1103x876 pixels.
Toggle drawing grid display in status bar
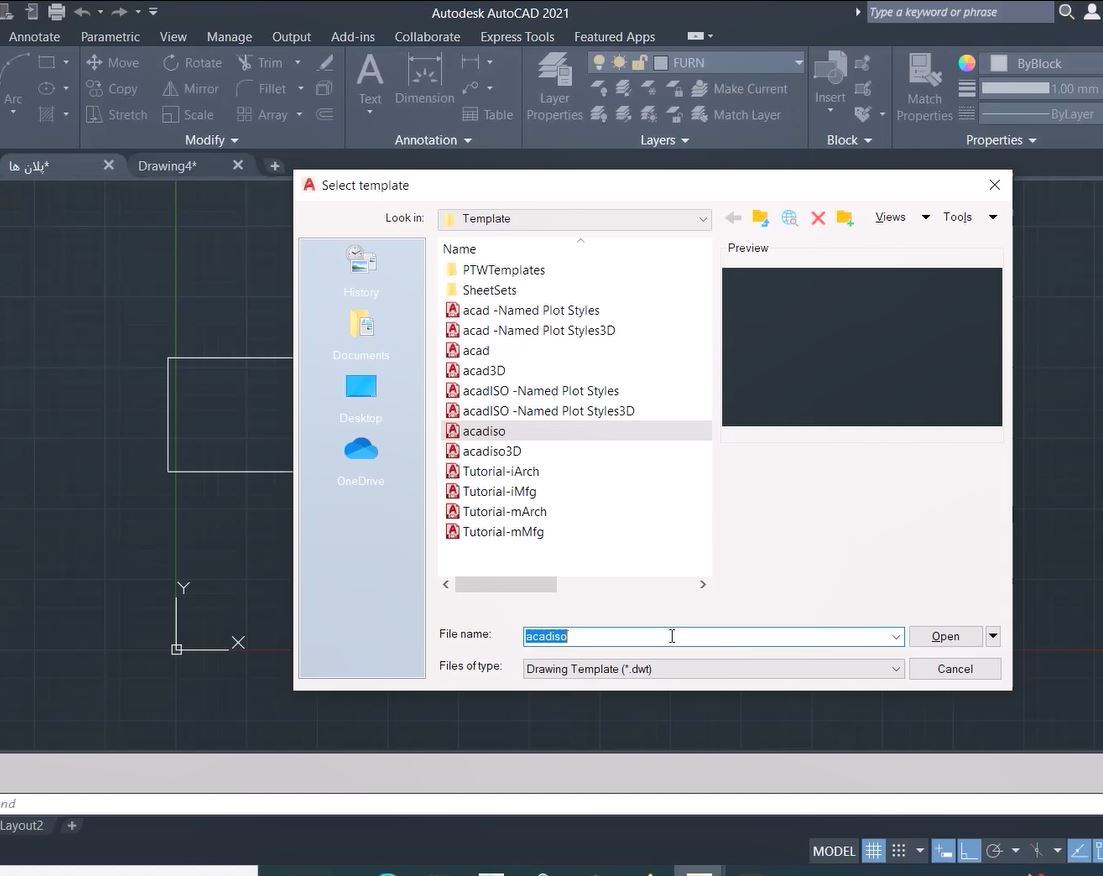(873, 851)
